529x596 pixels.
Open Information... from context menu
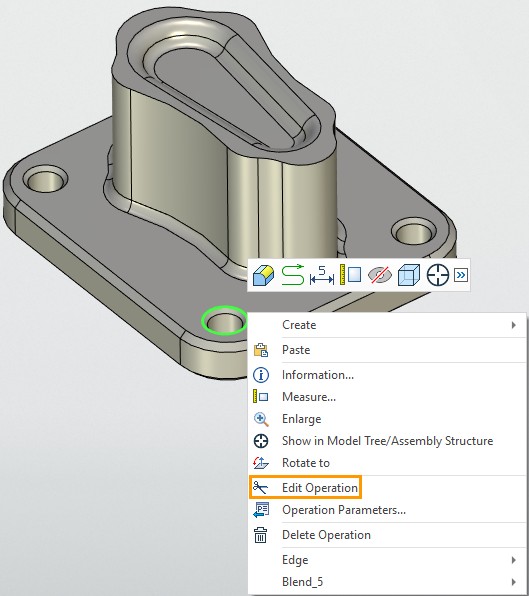pyautogui.click(x=388, y=375)
